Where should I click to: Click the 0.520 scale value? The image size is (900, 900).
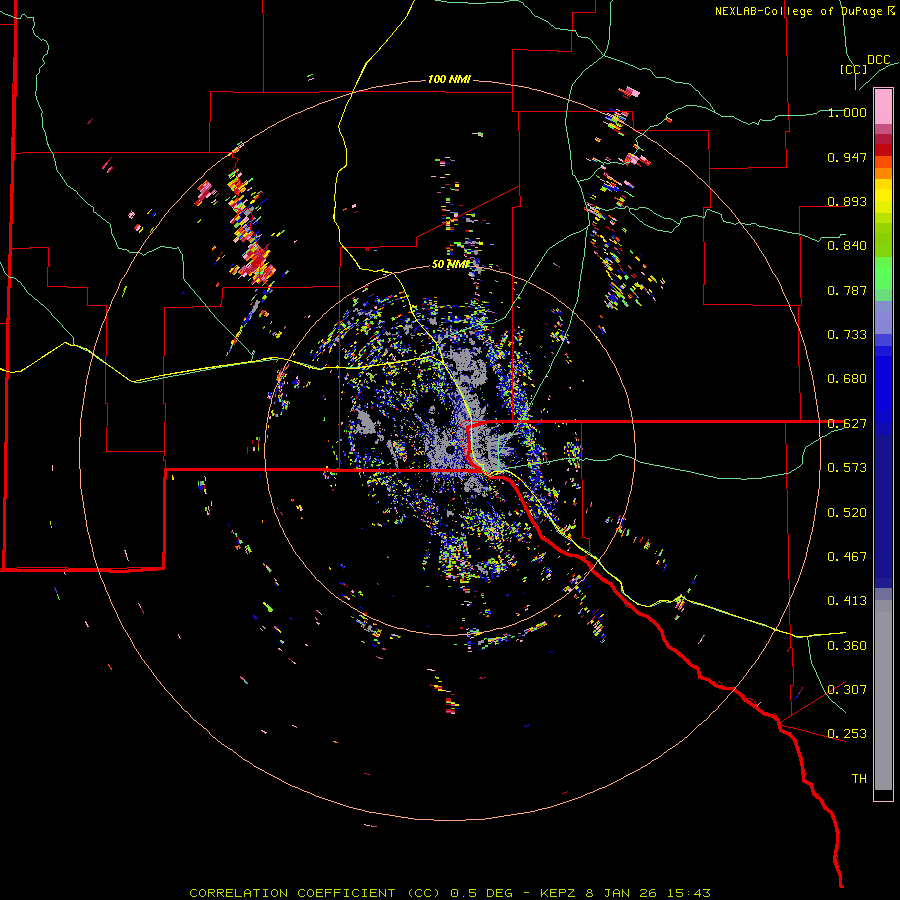[847, 513]
